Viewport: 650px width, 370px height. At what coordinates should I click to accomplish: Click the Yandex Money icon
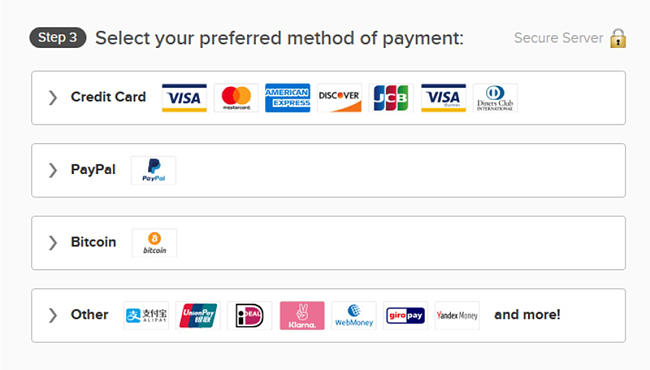click(457, 315)
